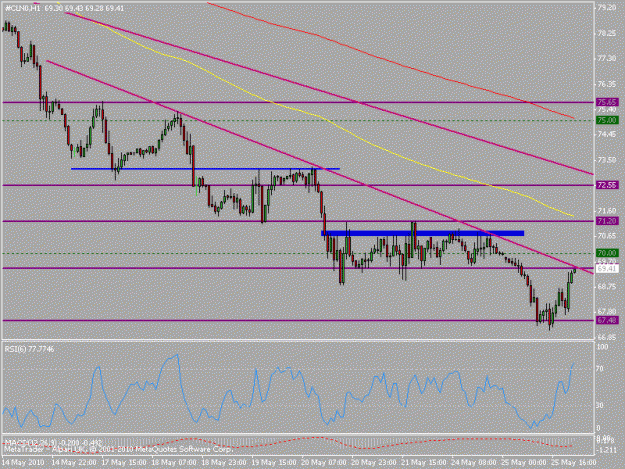Select the thick blue resistance rectangle near 70.75
The image size is (625, 469).
(423, 234)
